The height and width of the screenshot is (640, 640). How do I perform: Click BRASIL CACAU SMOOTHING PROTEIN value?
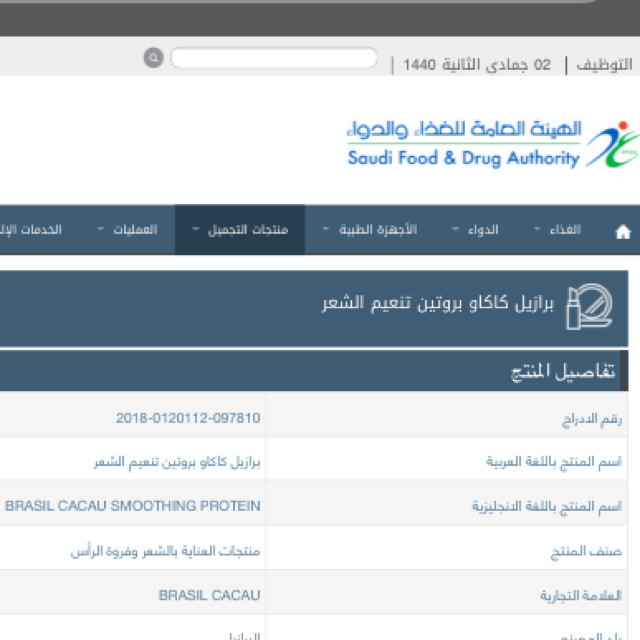[133, 506]
